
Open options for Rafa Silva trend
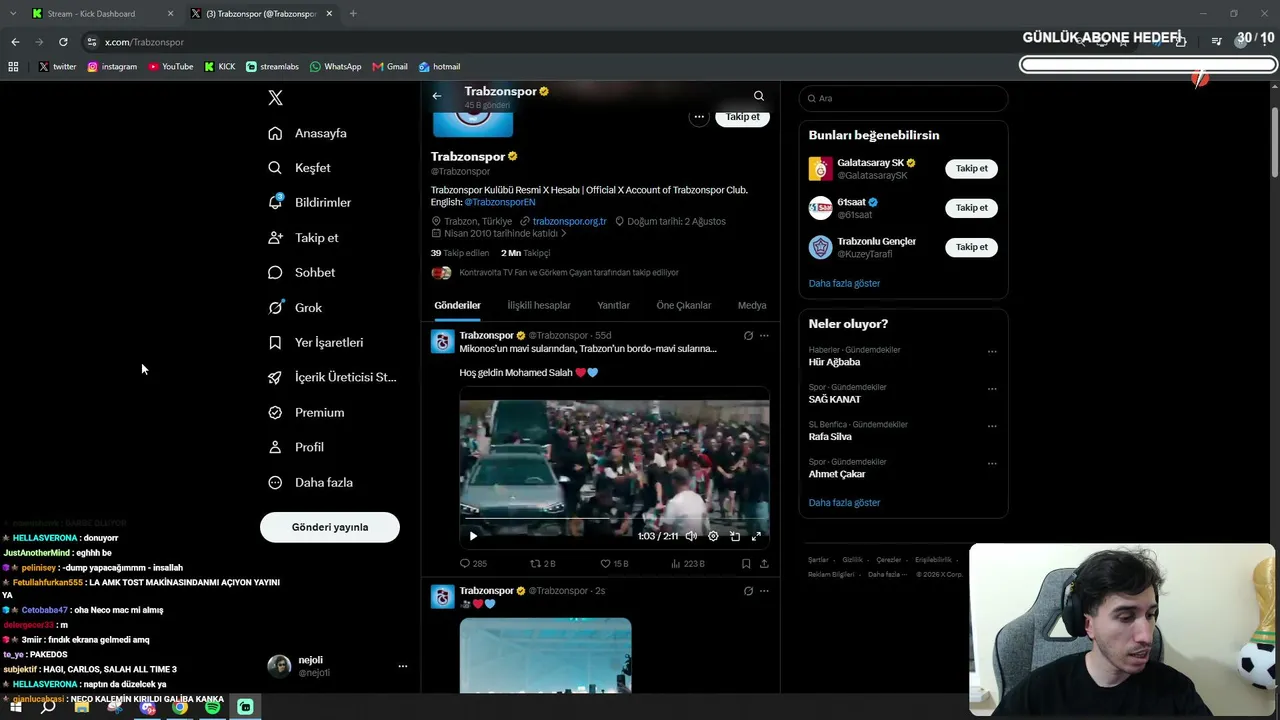[x=992, y=426]
